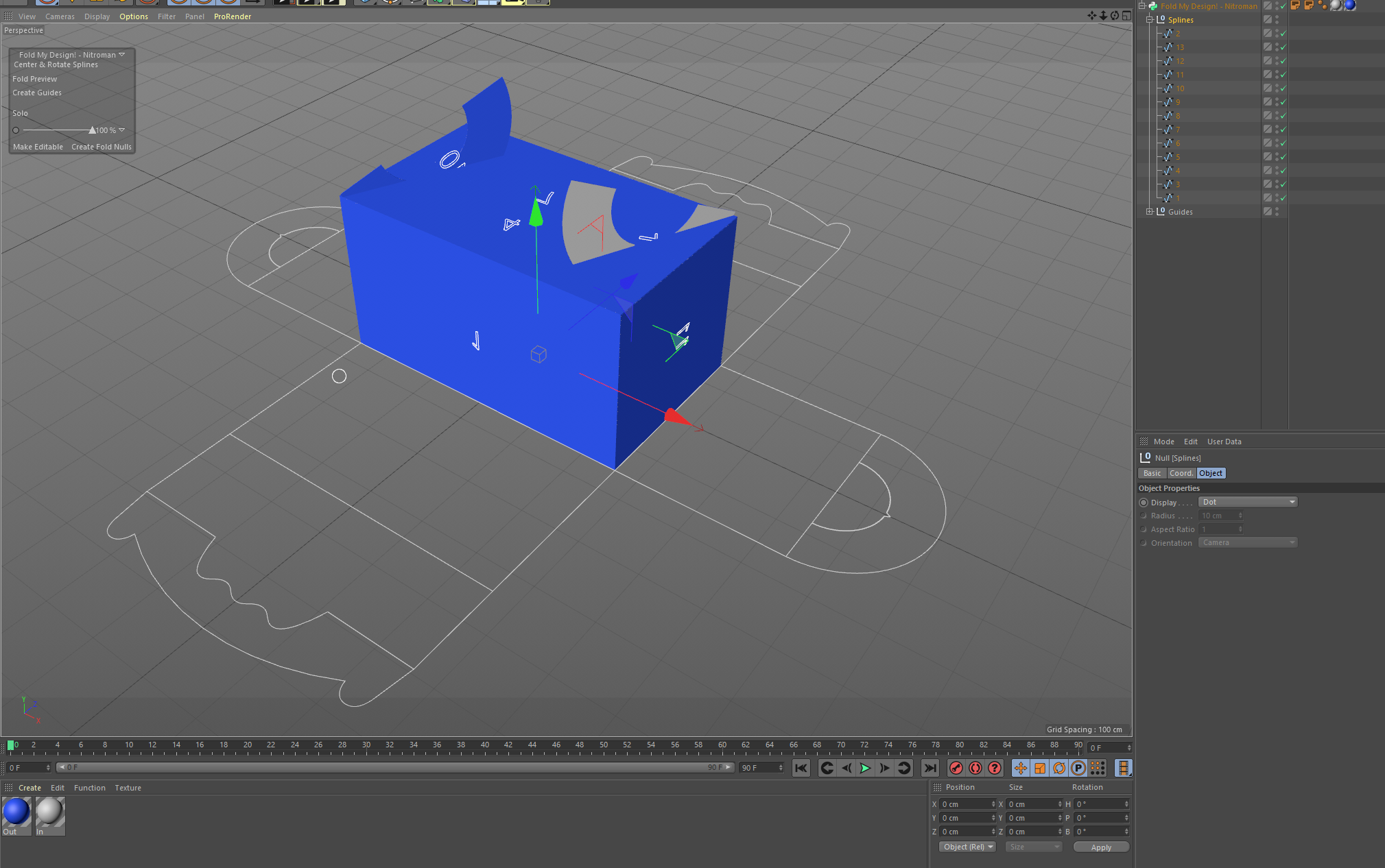Image resolution: width=1385 pixels, height=868 pixels.
Task: Open User Data menu in Attribute Manager
Action: pyautogui.click(x=1224, y=442)
